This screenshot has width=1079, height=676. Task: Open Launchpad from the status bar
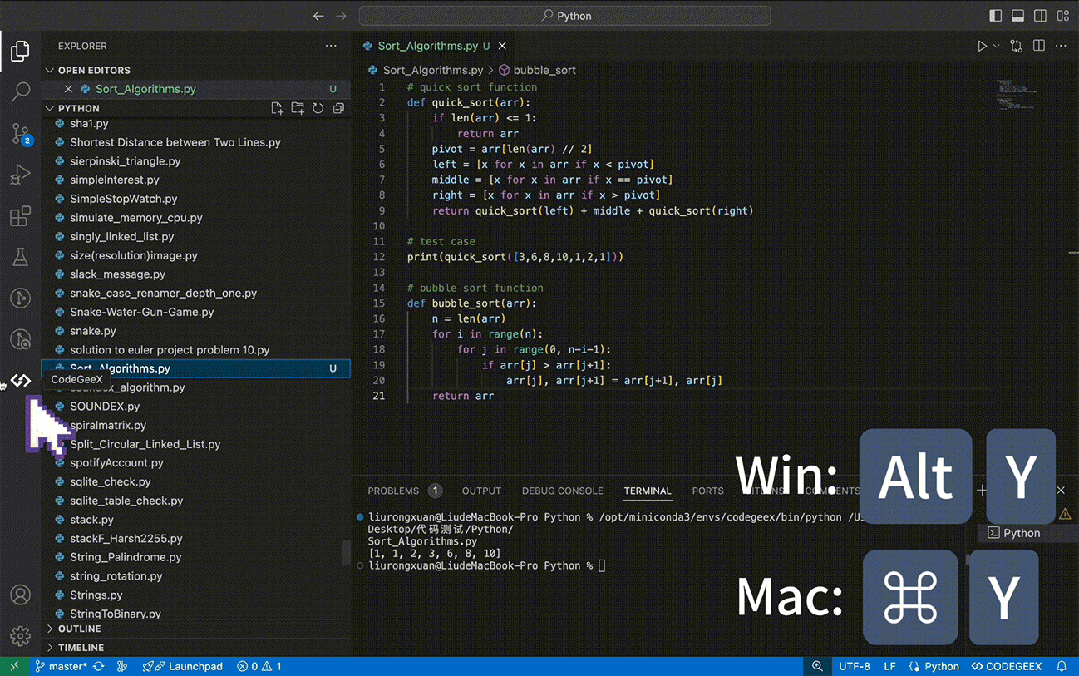[183, 666]
